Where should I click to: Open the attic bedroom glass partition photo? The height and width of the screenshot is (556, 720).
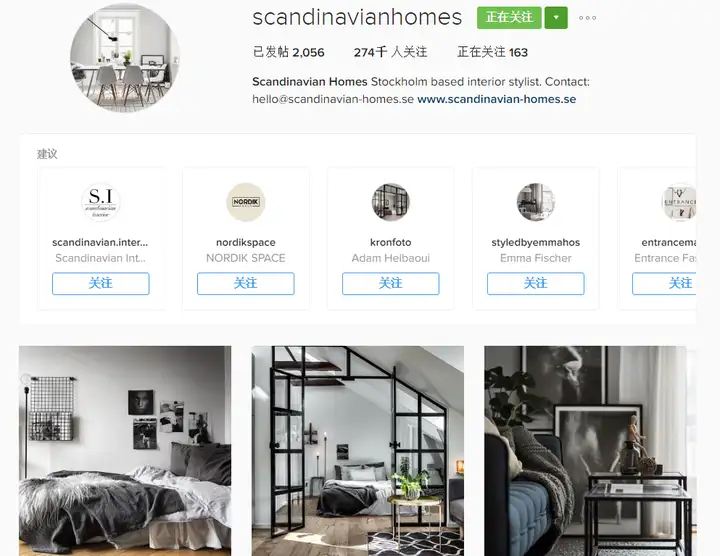click(358, 451)
